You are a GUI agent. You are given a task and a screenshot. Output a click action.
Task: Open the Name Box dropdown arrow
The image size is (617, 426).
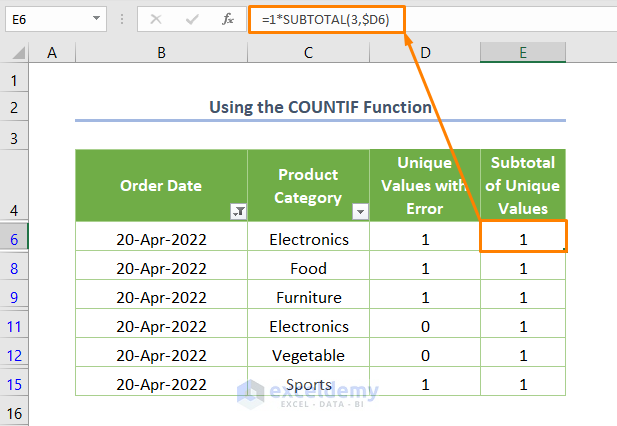96,19
